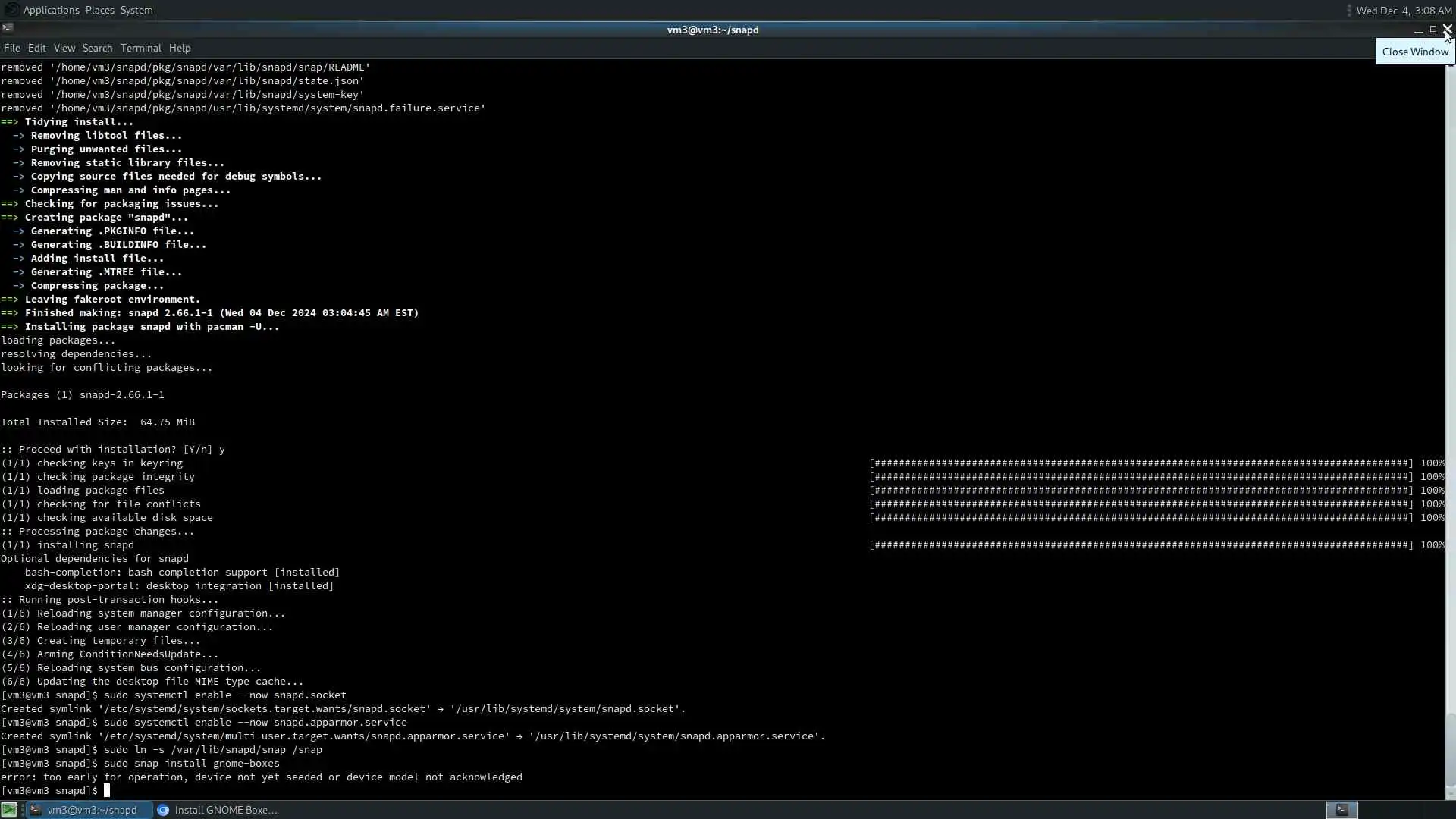Image resolution: width=1456 pixels, height=819 pixels.
Task: Click the terminal icon in window title bar
Action: 8,29
